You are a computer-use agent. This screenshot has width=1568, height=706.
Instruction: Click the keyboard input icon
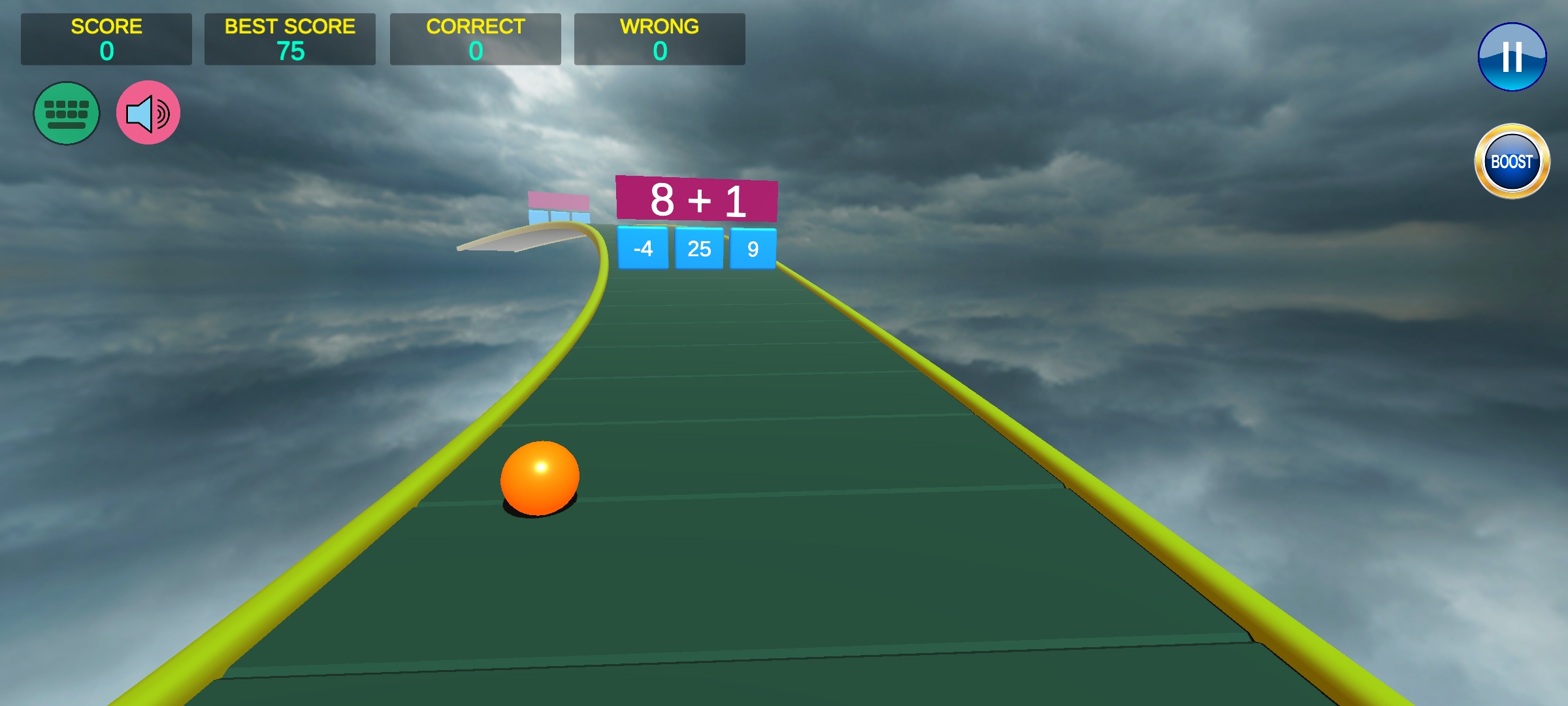67,113
